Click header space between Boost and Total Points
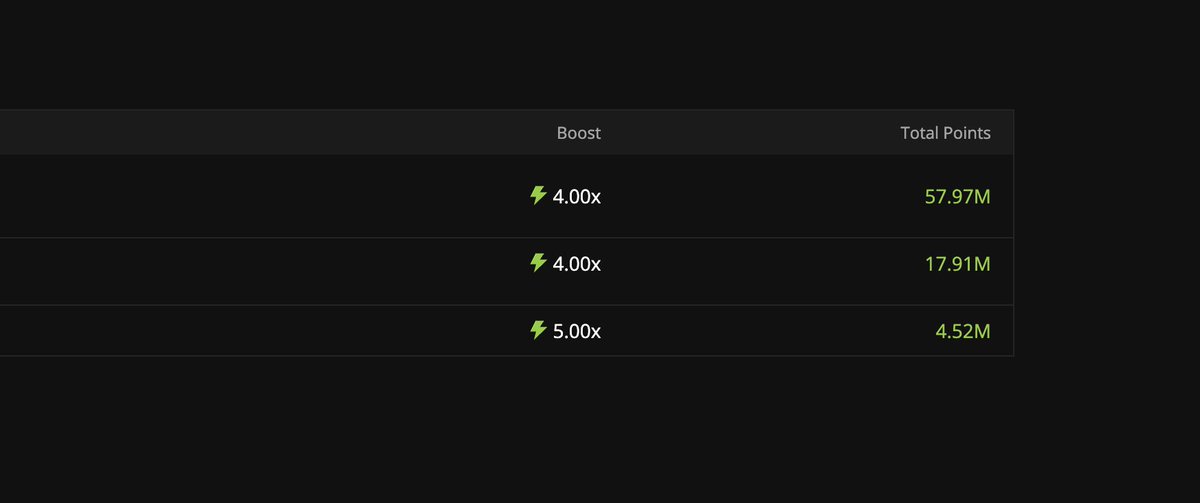Image resolution: width=1200 pixels, height=503 pixels. 750,133
